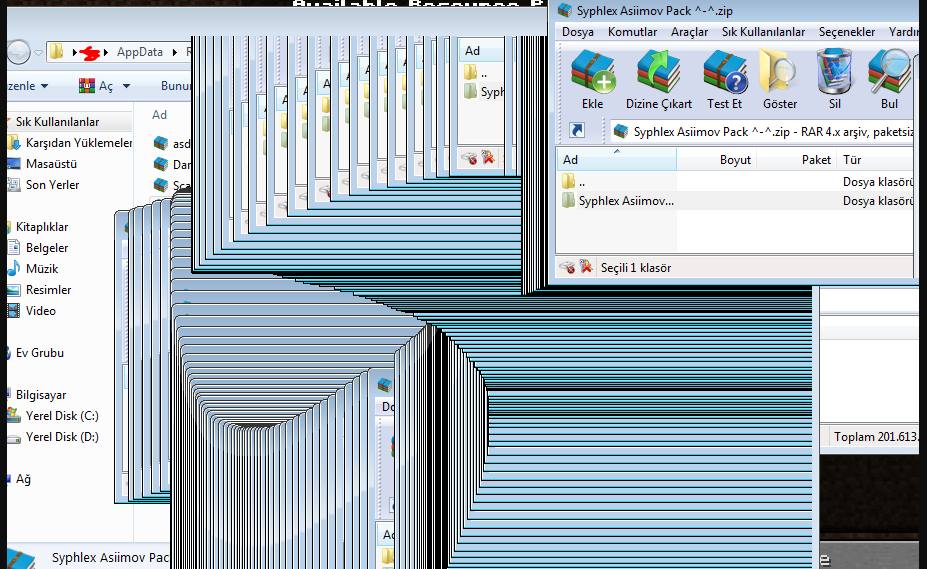The image size is (927, 569).
Task: Click the archive path field showing Syphlex Asiimov Pack
Action: click(763, 131)
